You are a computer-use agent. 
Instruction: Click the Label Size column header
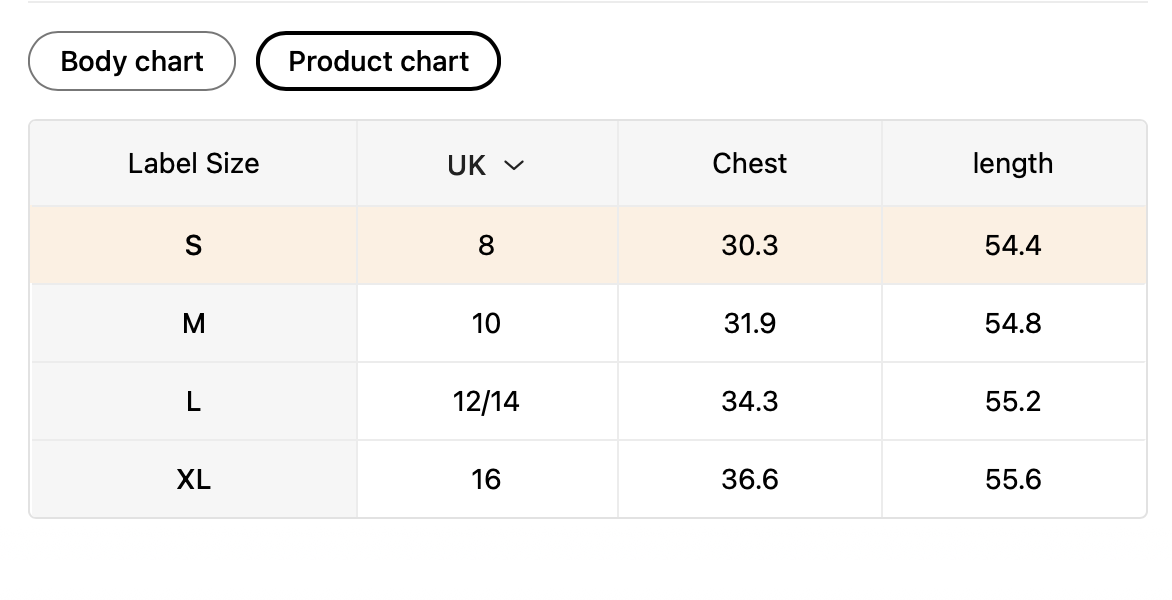193,164
